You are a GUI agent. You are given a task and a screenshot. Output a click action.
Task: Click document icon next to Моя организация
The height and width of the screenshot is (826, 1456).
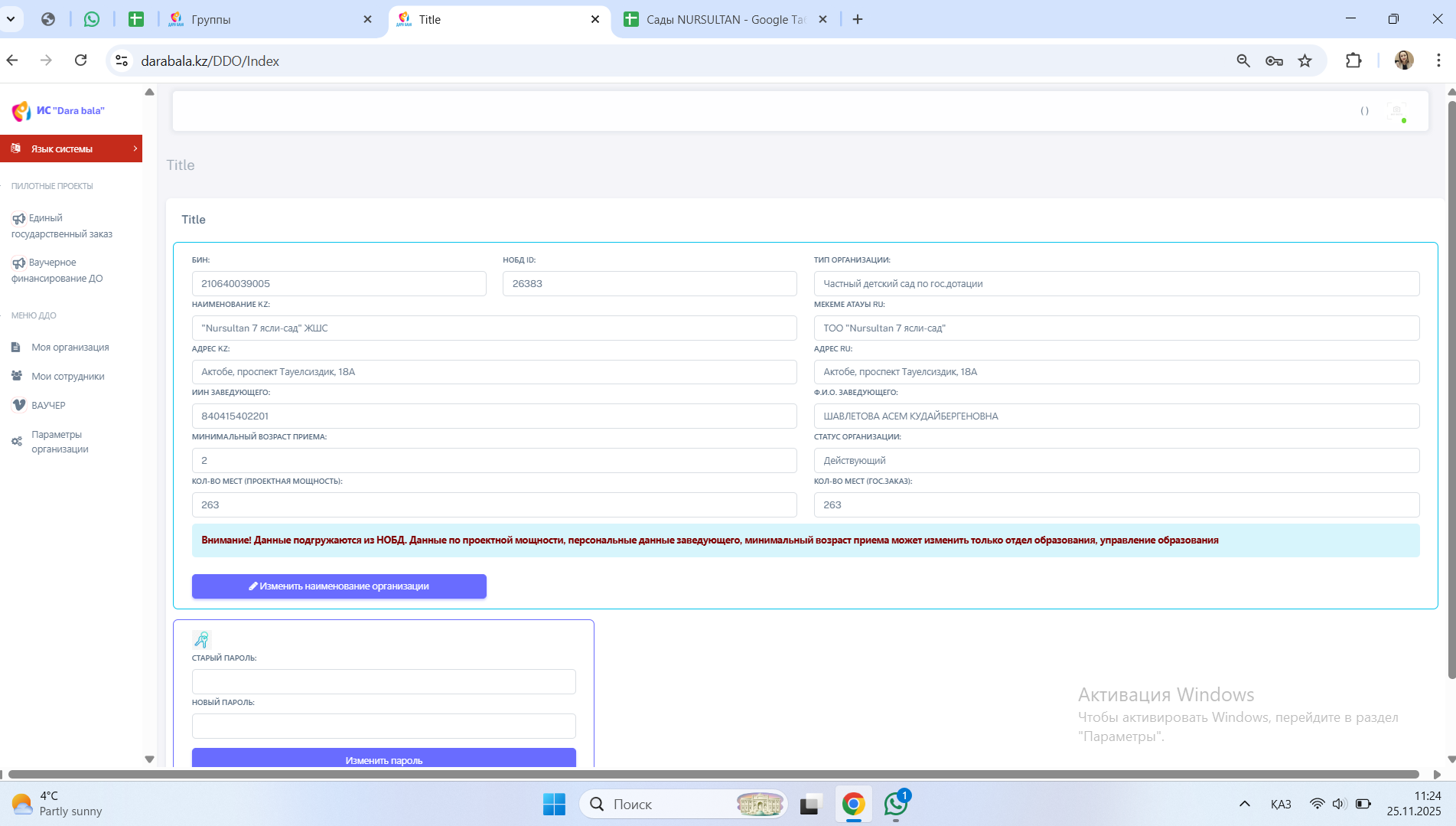(16, 348)
